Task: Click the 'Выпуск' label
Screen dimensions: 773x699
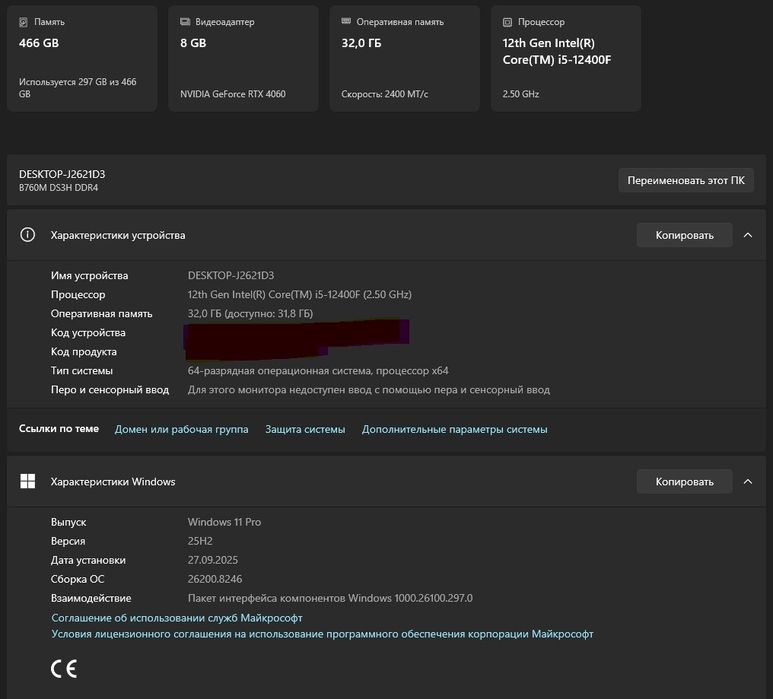Action: click(69, 522)
